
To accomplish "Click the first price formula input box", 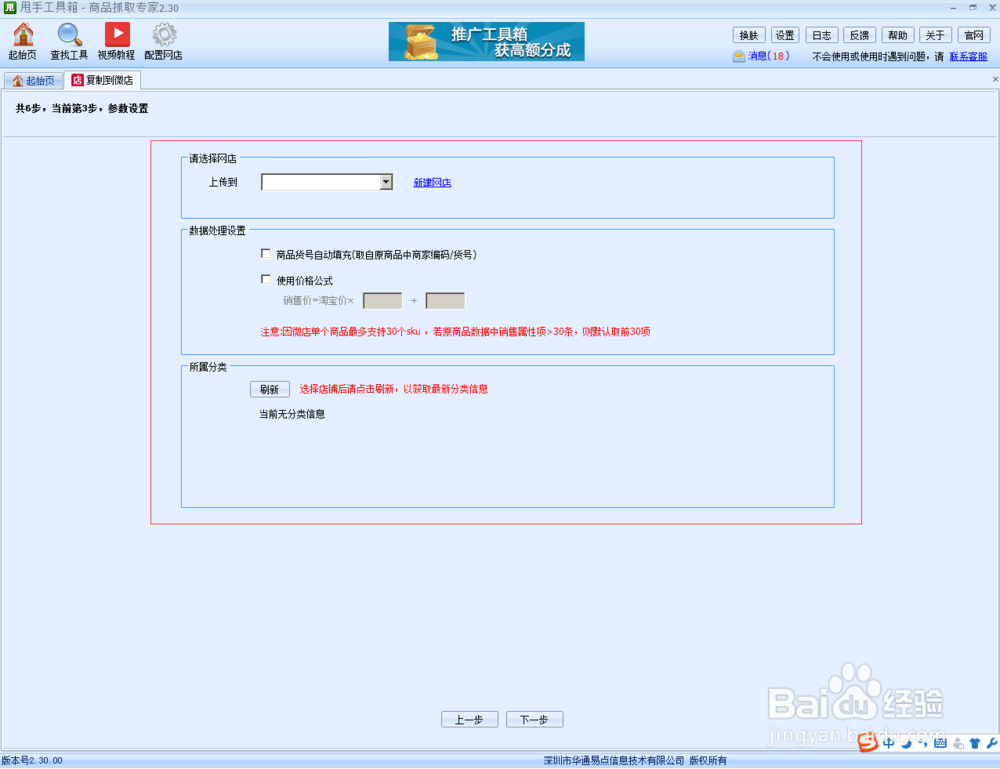I will tap(382, 300).
